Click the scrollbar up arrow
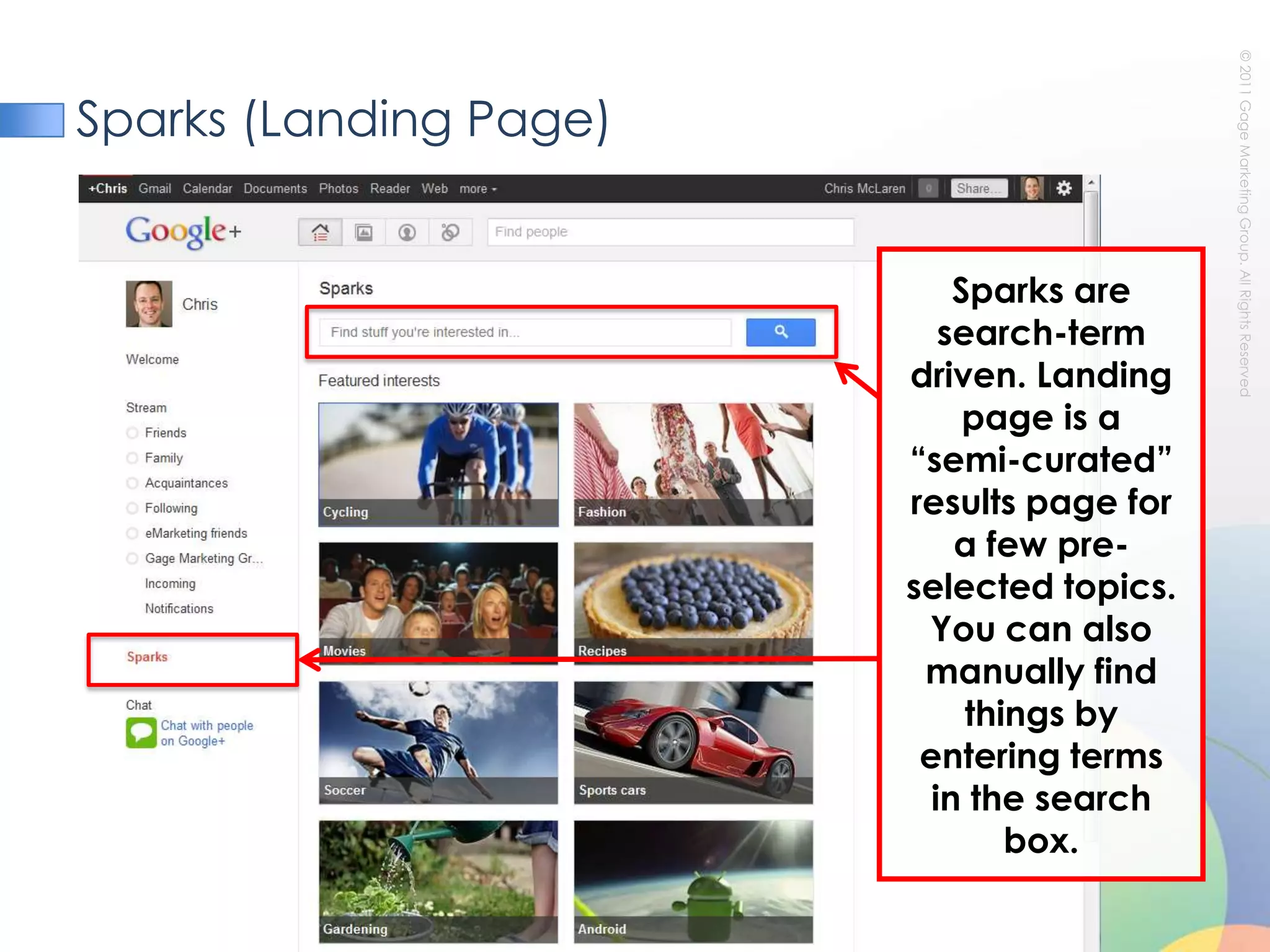This screenshot has height=952, width=1270. coord(1091,183)
